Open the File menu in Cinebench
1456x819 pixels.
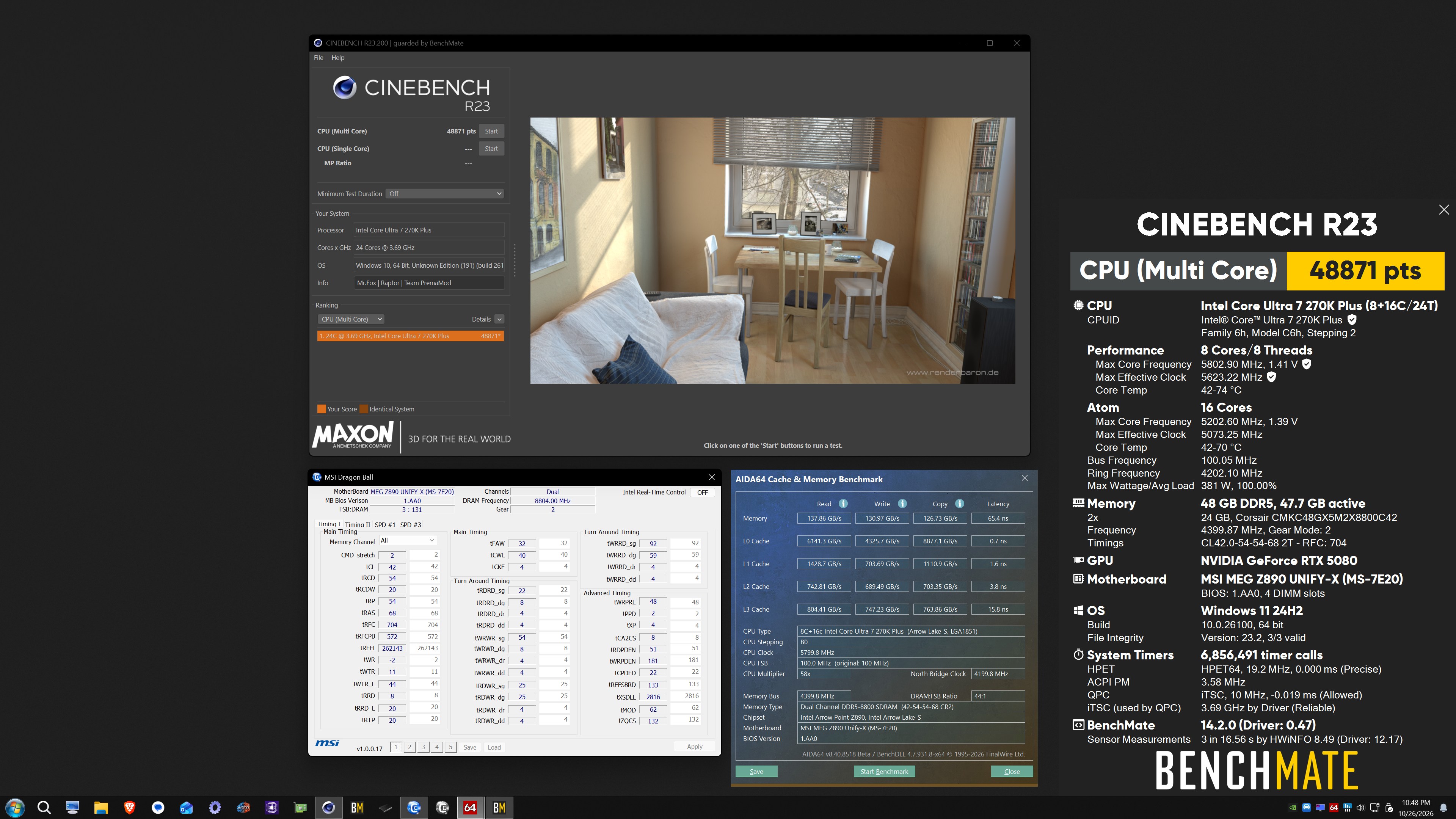pos(319,58)
